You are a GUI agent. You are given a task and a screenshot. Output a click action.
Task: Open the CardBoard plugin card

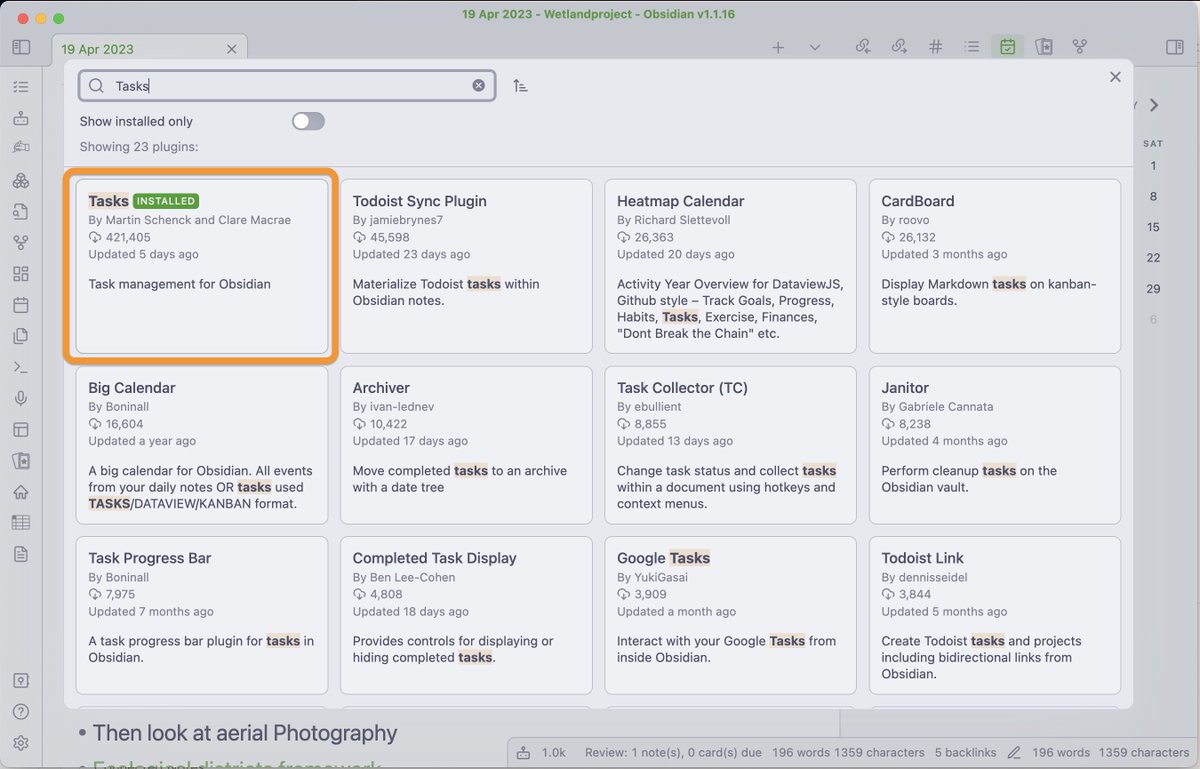click(x=995, y=266)
